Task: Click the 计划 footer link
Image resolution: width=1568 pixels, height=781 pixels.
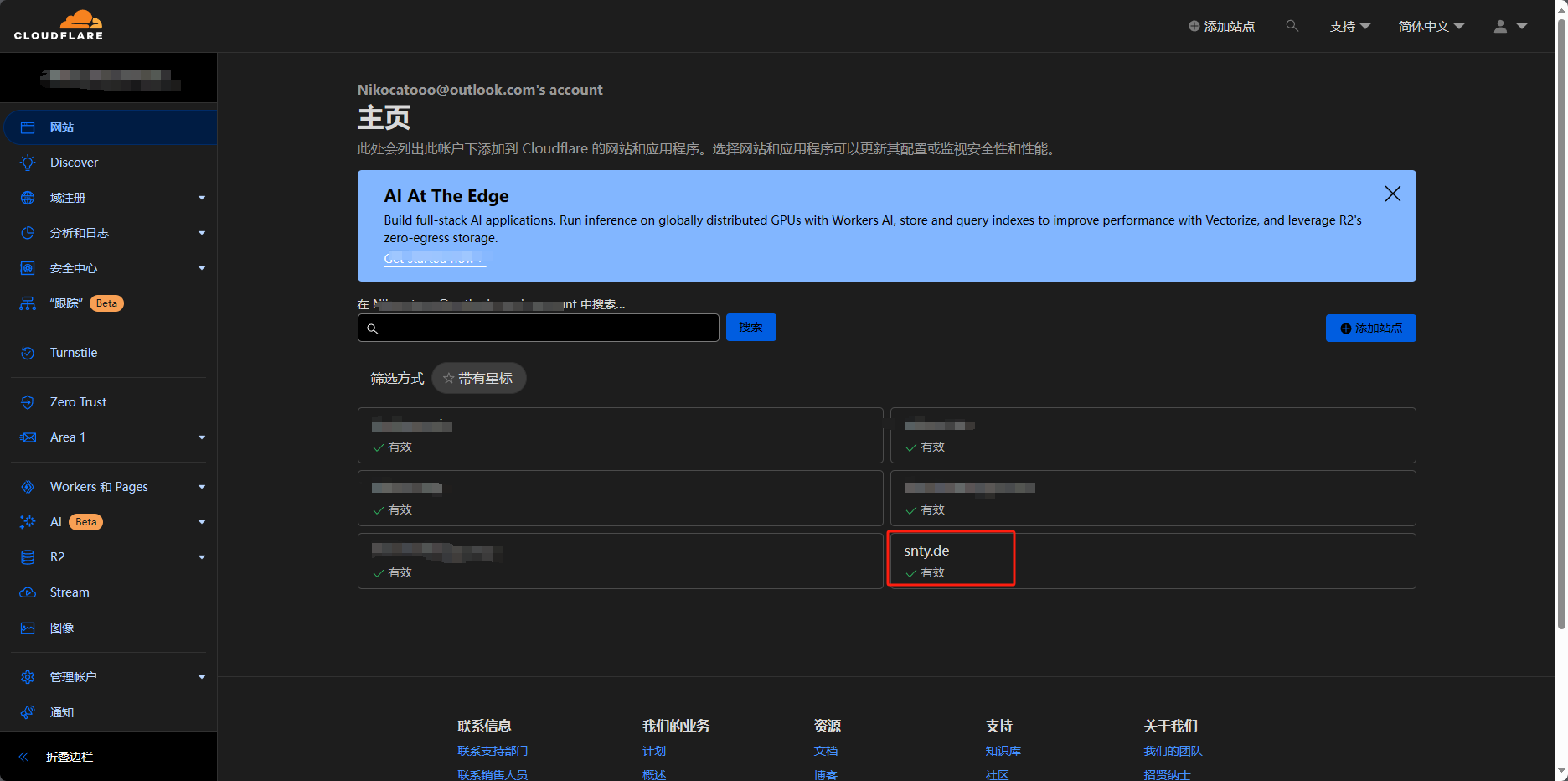Action: [x=654, y=751]
